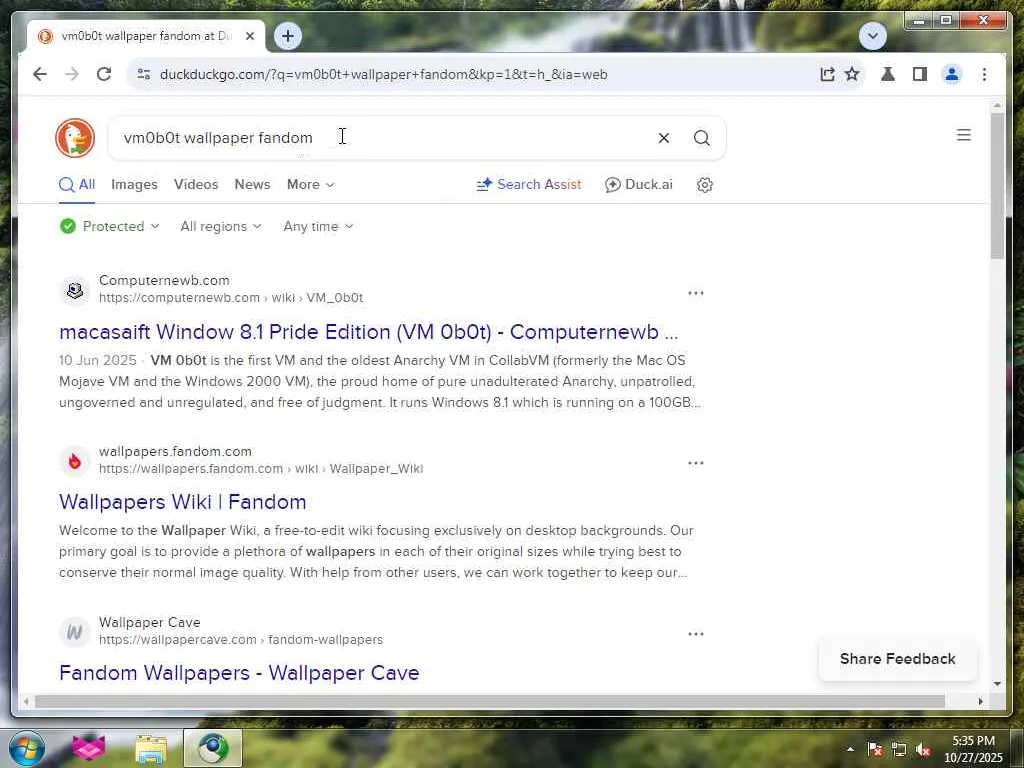Switch to the Videos tab
This screenshot has height=768, width=1024.
pyautogui.click(x=196, y=185)
